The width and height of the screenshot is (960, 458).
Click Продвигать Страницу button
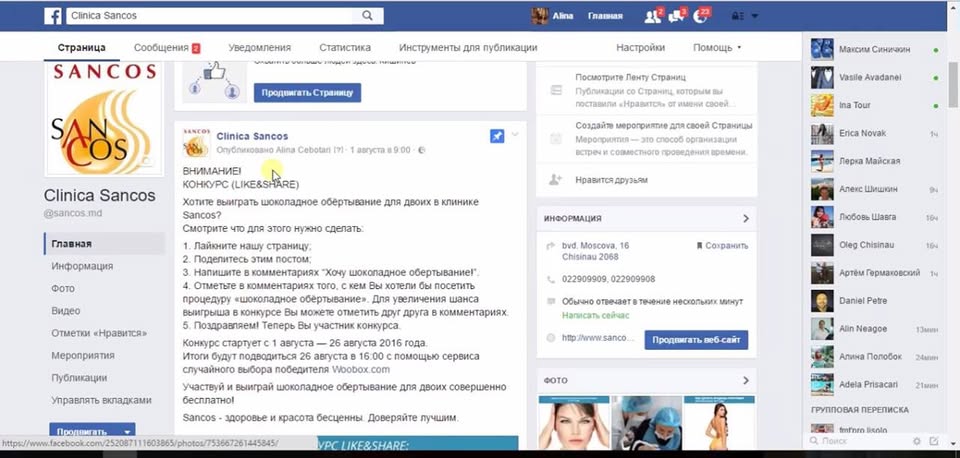click(307, 93)
